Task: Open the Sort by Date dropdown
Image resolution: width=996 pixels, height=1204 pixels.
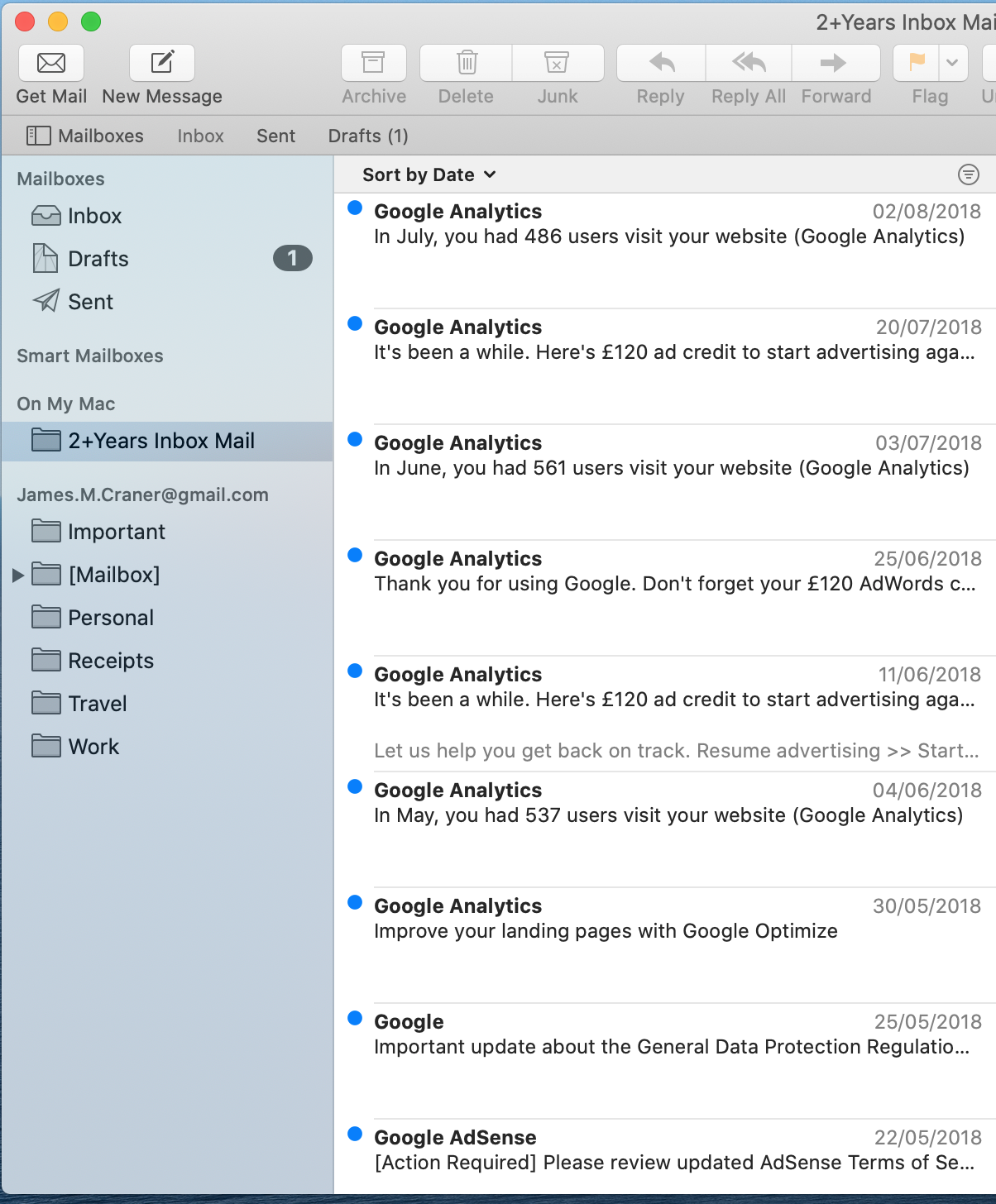Action: click(x=429, y=174)
